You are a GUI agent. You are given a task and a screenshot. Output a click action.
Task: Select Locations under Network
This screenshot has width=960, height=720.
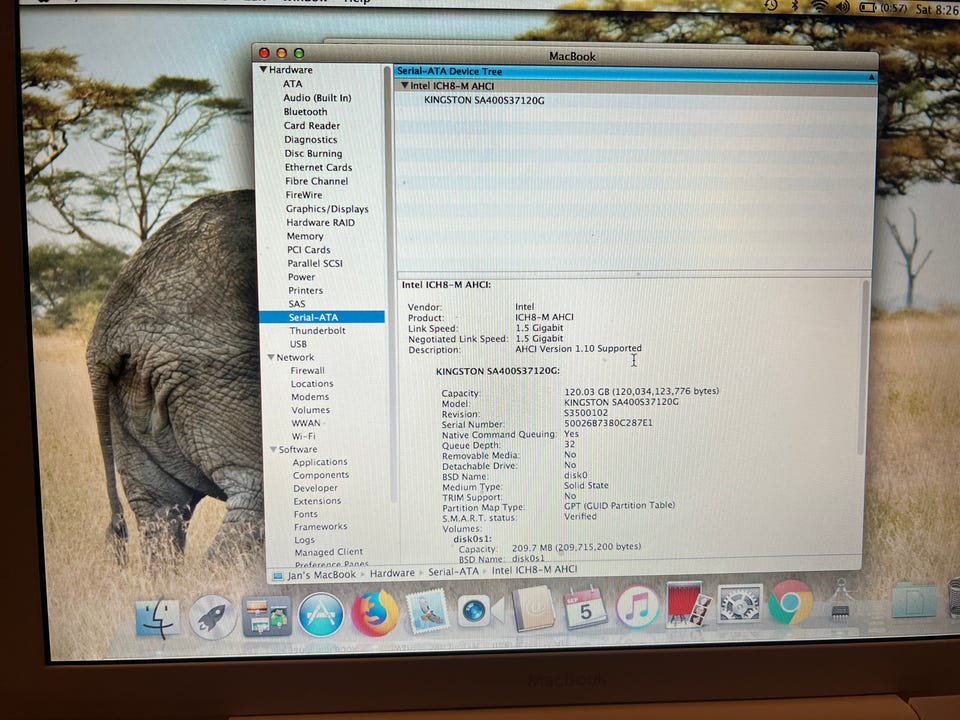pyautogui.click(x=312, y=384)
